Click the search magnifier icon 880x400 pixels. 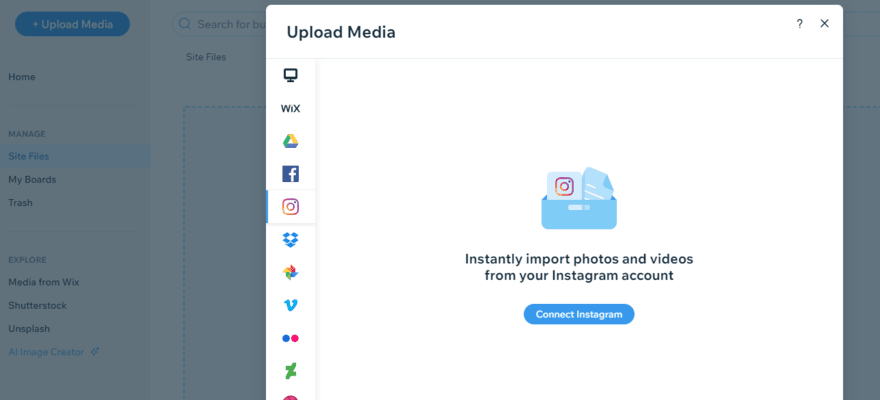click(185, 24)
